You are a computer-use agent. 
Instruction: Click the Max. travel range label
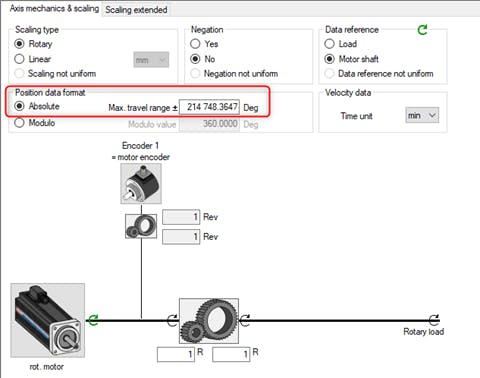click(x=143, y=108)
